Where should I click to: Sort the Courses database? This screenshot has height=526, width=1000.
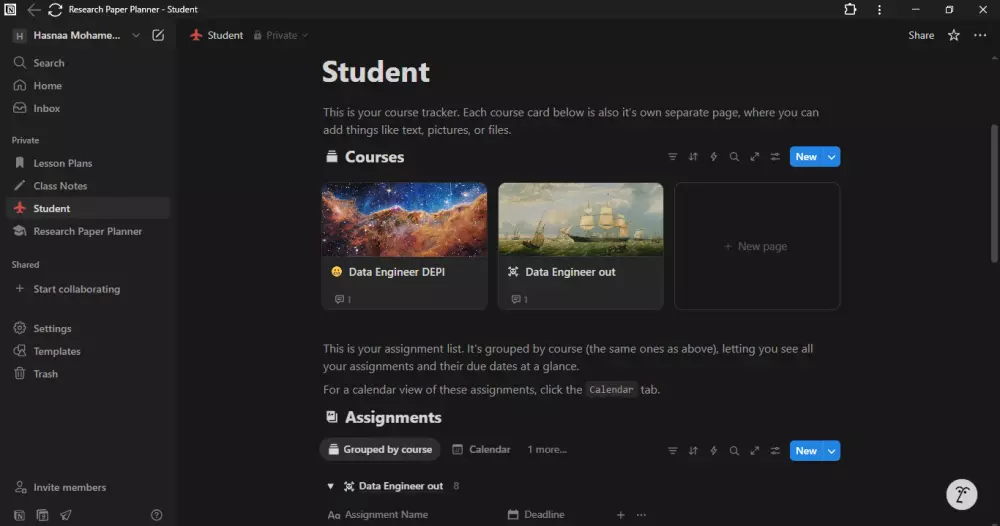click(x=693, y=157)
